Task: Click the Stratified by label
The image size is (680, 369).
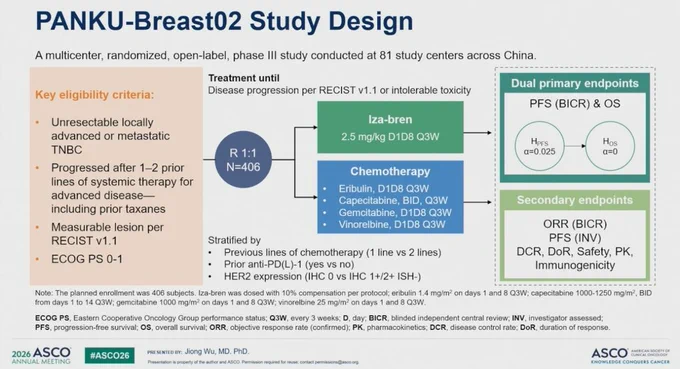Action: point(234,240)
